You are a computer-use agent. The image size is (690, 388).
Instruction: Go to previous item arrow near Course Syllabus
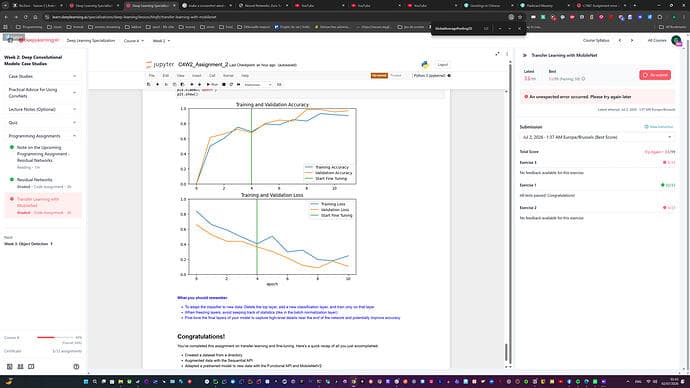pos(620,40)
